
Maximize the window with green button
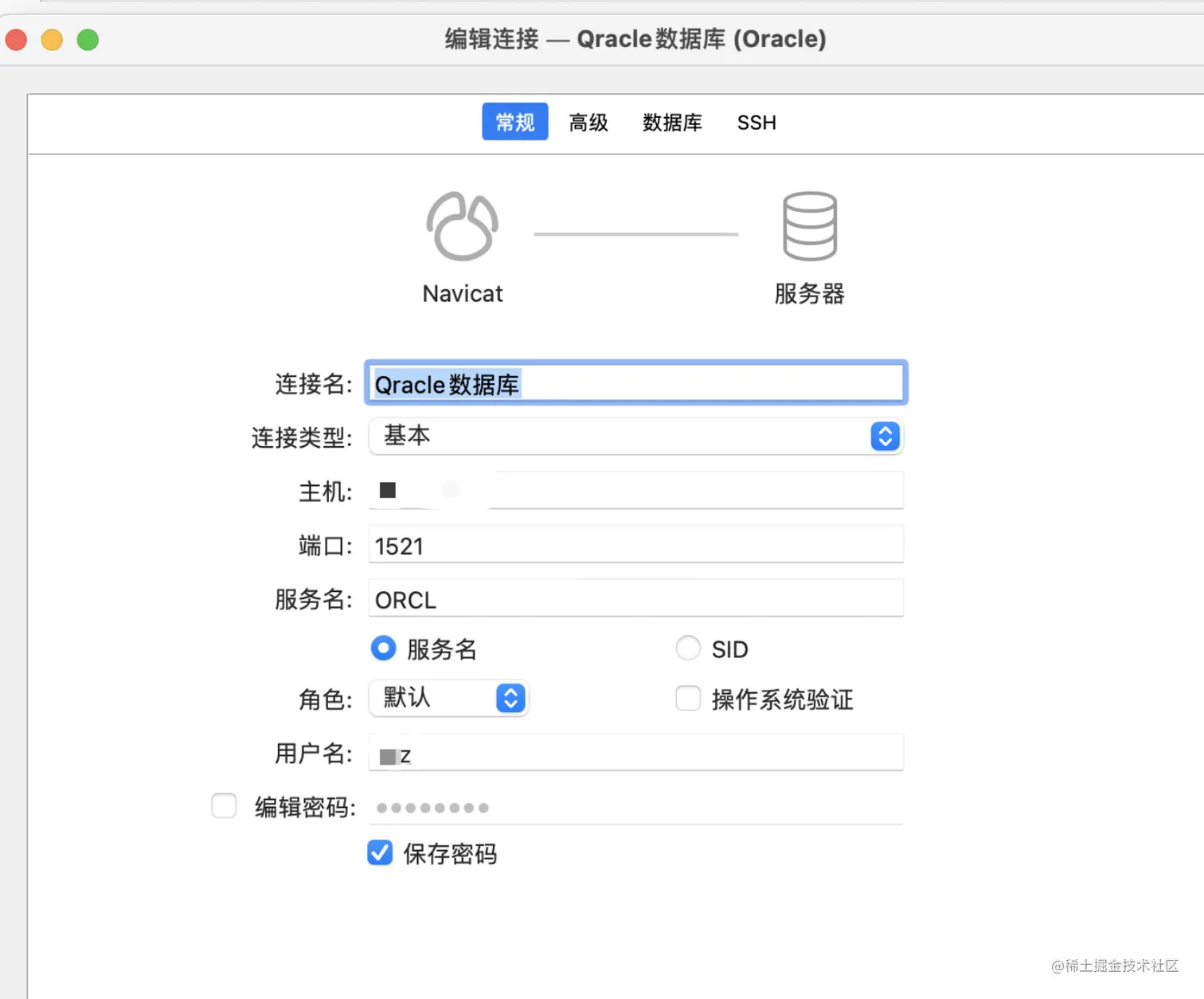88,39
